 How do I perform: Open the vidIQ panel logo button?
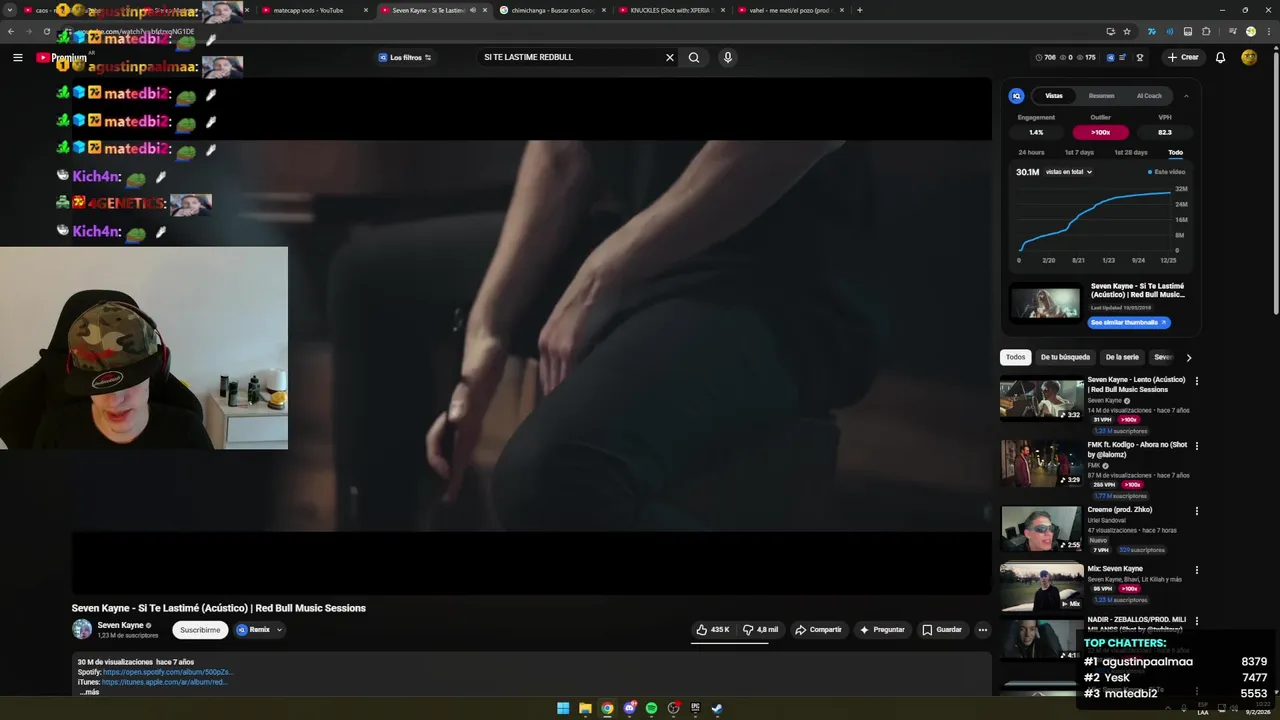(x=1017, y=96)
